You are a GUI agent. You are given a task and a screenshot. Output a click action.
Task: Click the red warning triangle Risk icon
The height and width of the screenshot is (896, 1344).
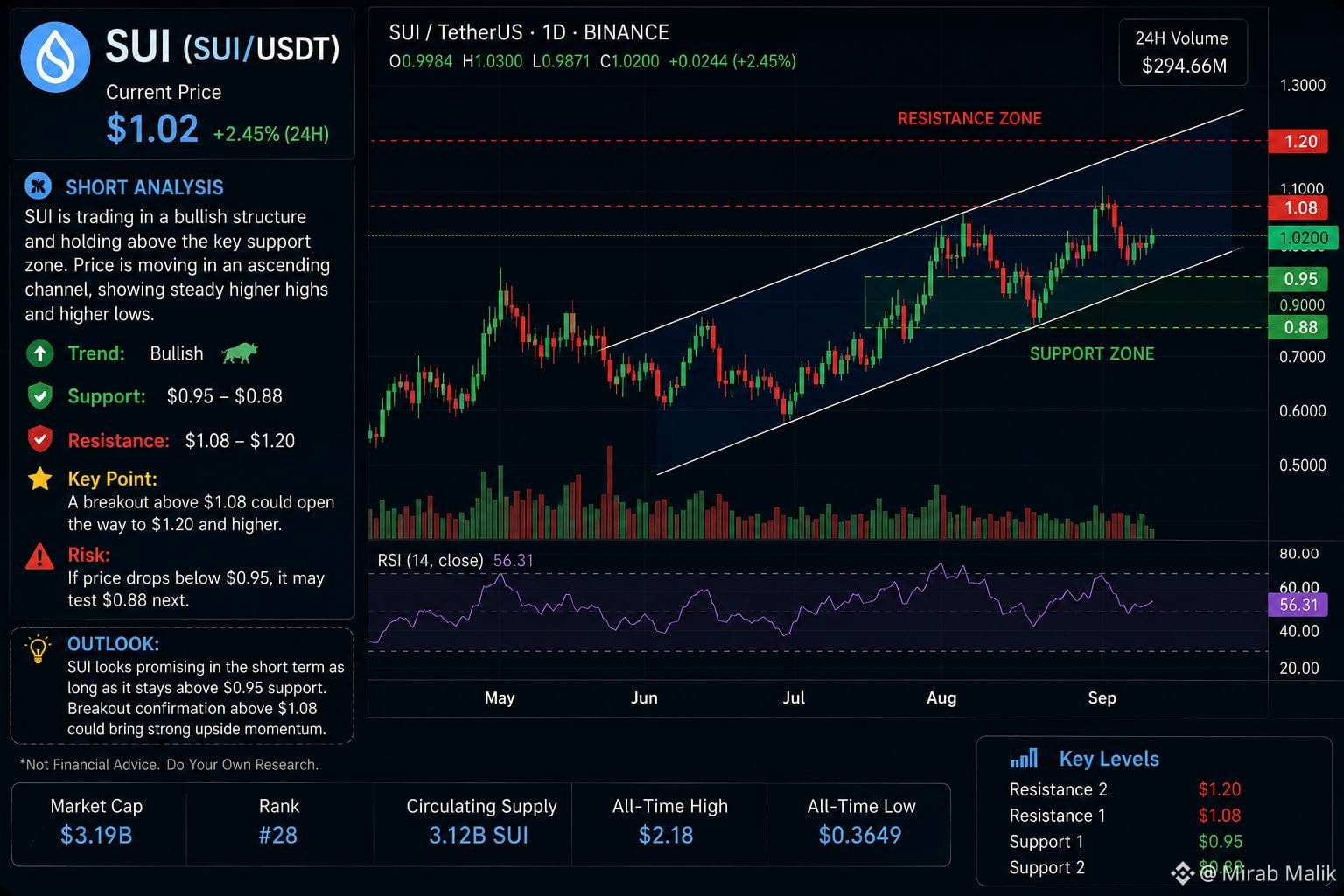39,556
